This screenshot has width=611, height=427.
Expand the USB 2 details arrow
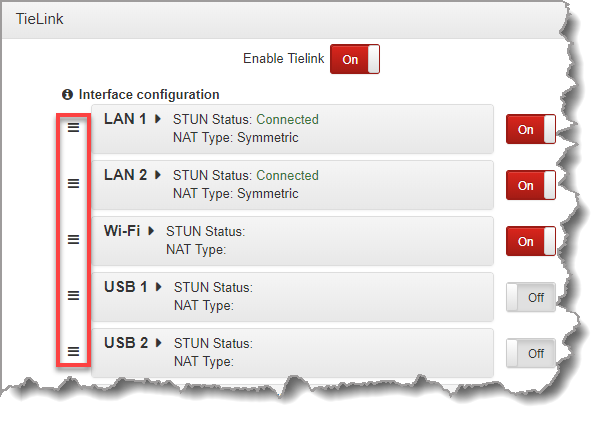click(158, 343)
